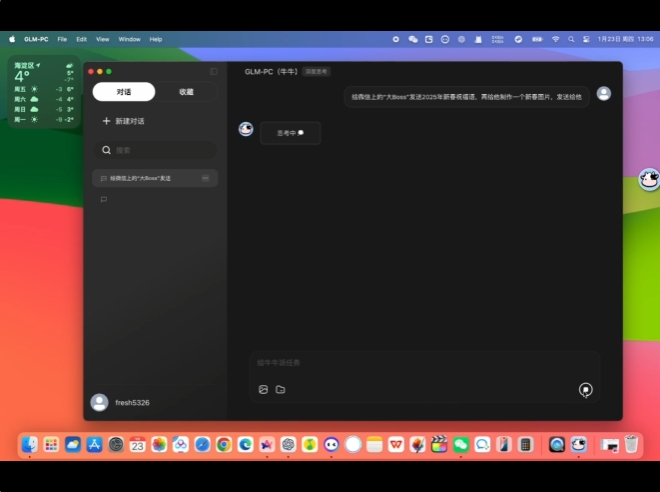Open the more options of the 大Boss conversation
This screenshot has width=660, height=492.
pyautogui.click(x=205, y=178)
